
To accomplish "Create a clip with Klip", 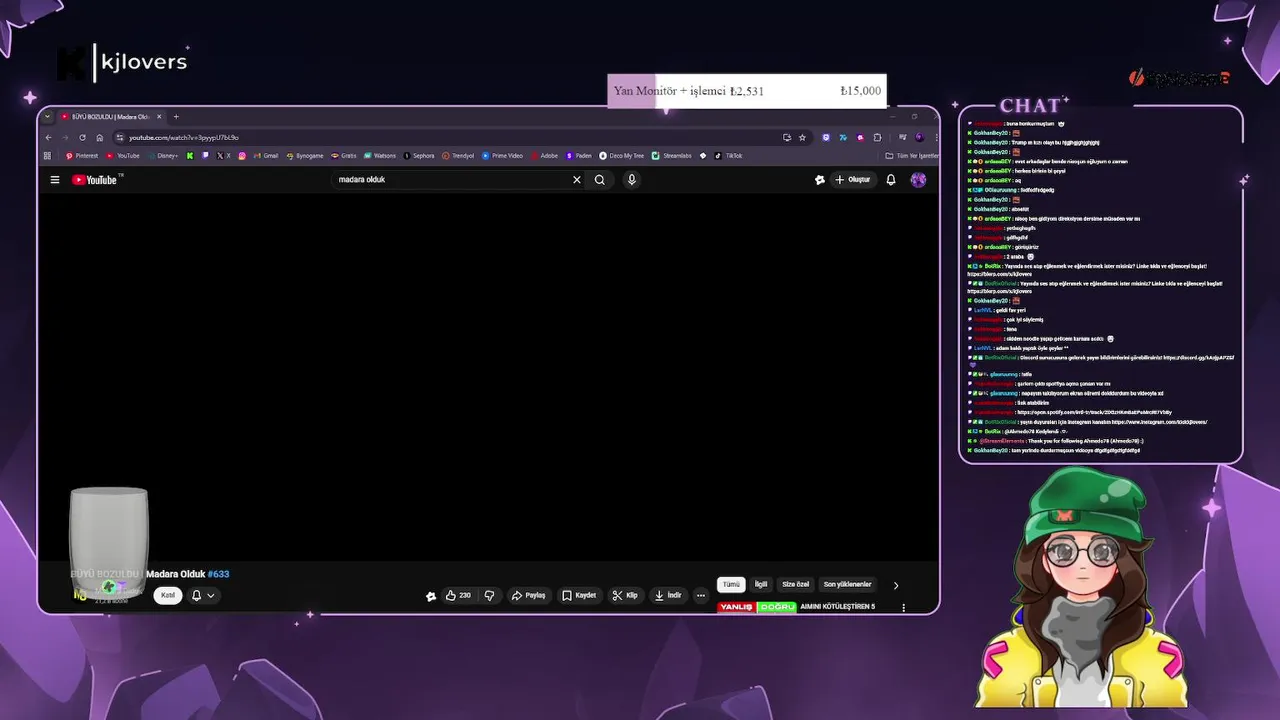I will pos(625,595).
